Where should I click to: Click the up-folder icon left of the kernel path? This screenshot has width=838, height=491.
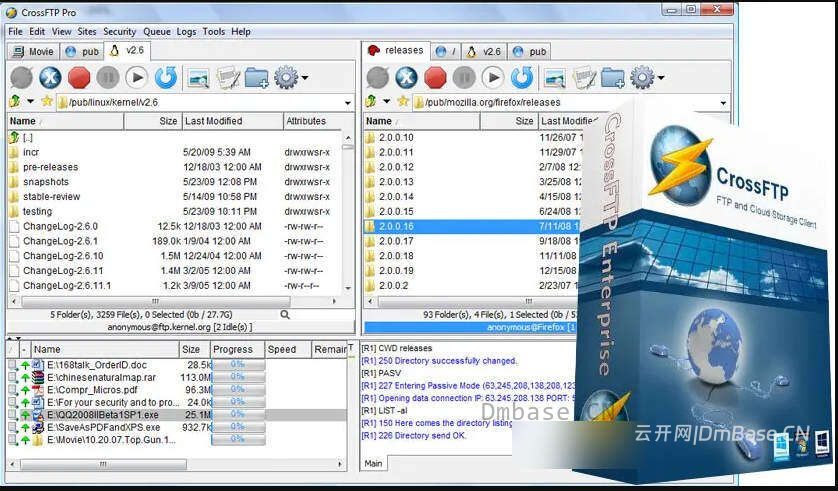[14, 101]
